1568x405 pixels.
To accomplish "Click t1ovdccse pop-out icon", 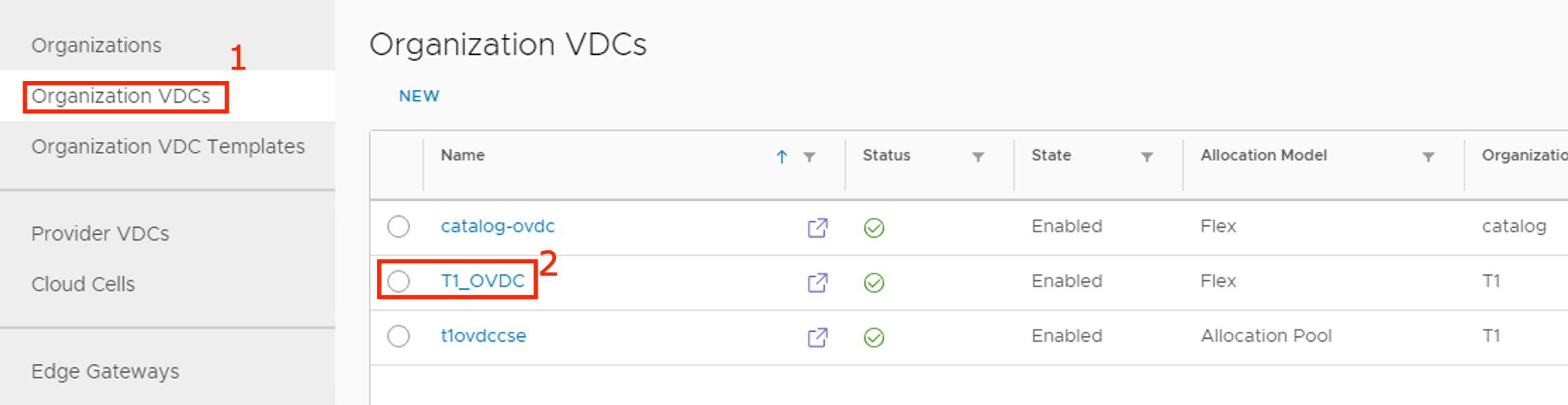I will pyautogui.click(x=817, y=337).
